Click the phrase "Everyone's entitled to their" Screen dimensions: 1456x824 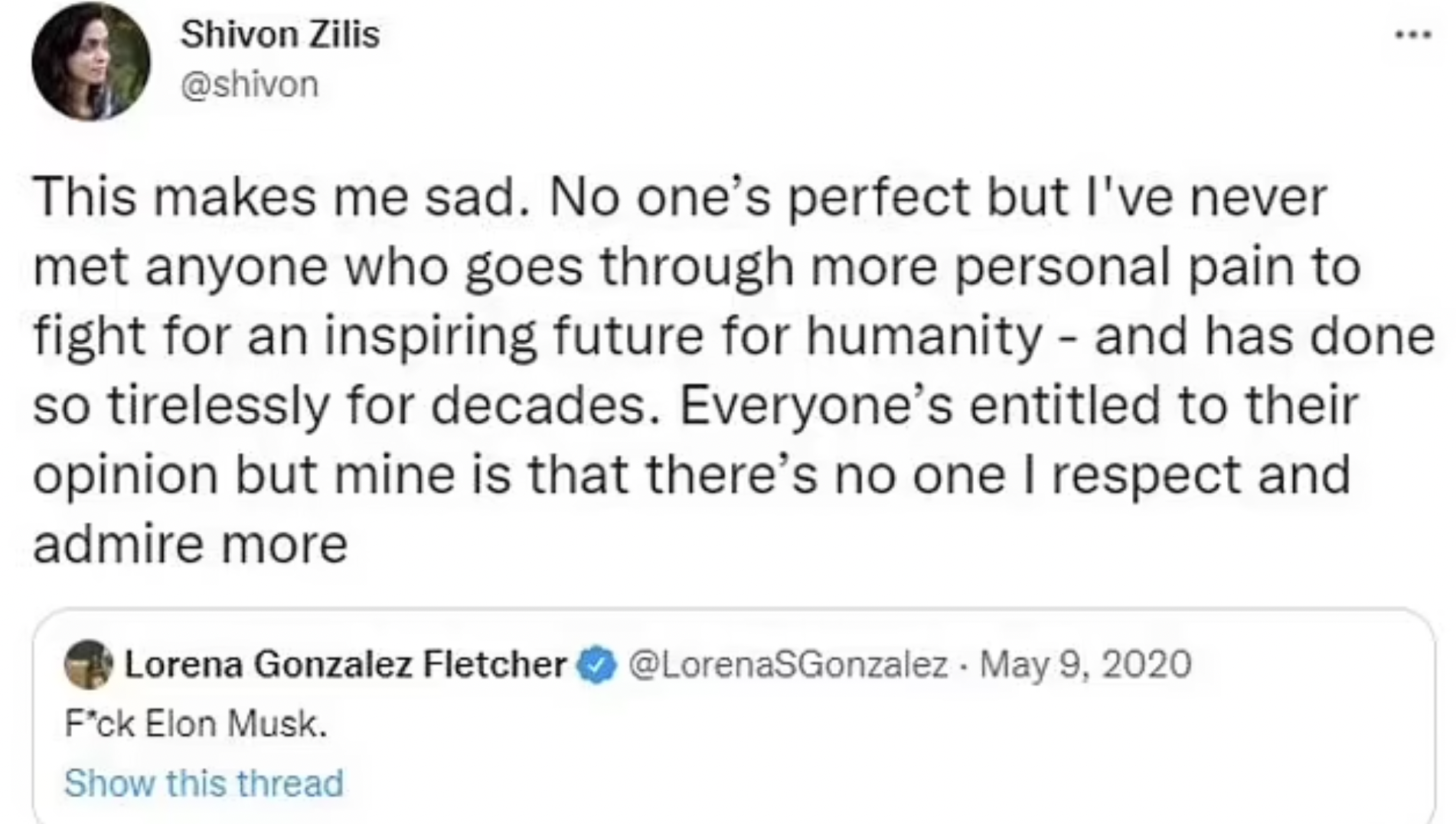click(1018, 406)
